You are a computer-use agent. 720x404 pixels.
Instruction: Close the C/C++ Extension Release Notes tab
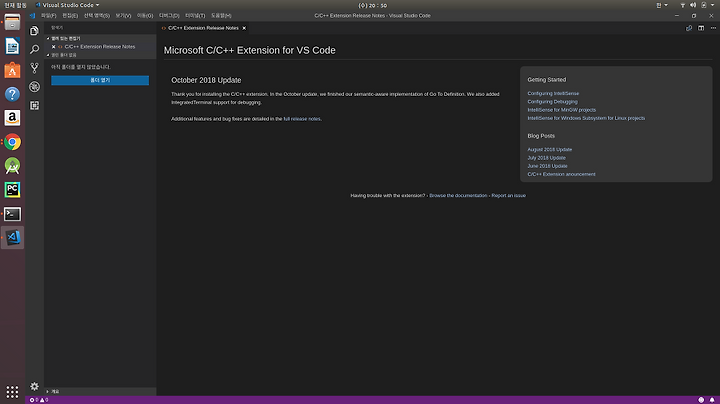pos(244,28)
